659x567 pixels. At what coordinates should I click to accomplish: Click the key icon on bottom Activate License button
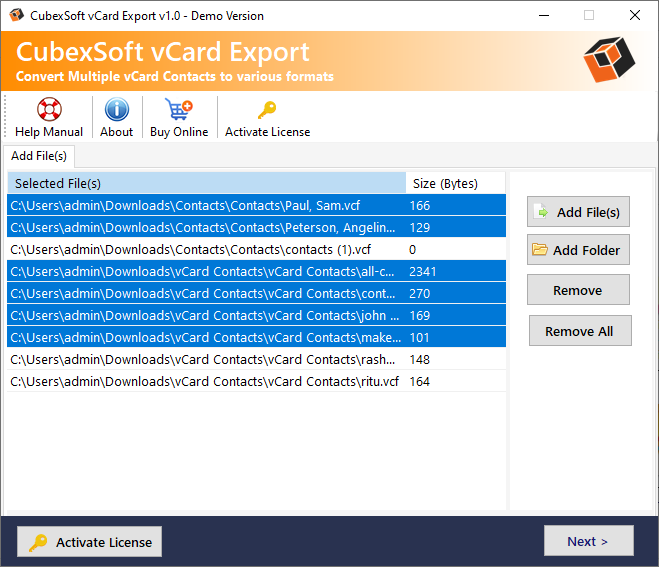point(38,542)
